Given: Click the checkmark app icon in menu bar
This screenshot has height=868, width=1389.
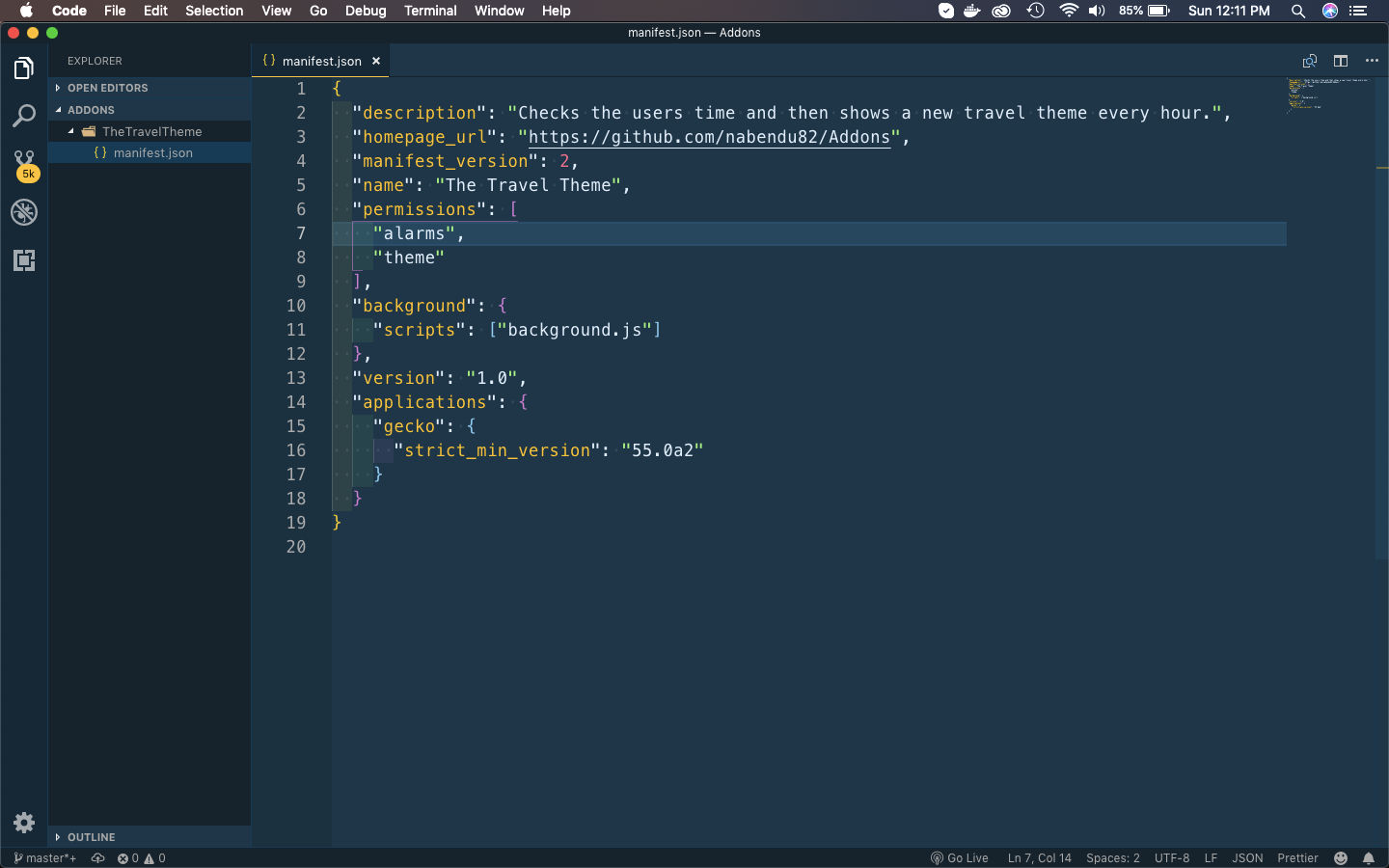Looking at the screenshot, I should pos(946,11).
